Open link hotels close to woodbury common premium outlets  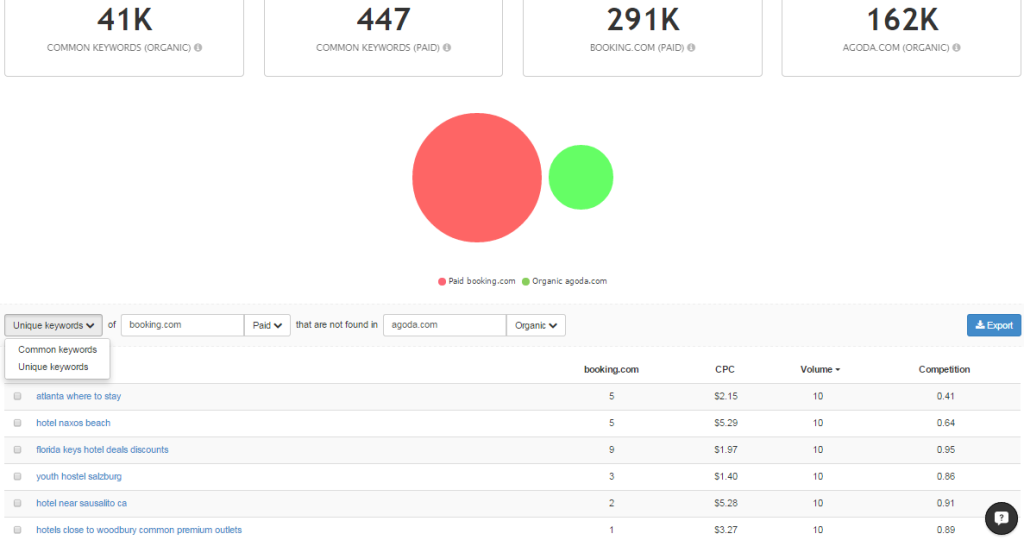[x=138, y=530]
